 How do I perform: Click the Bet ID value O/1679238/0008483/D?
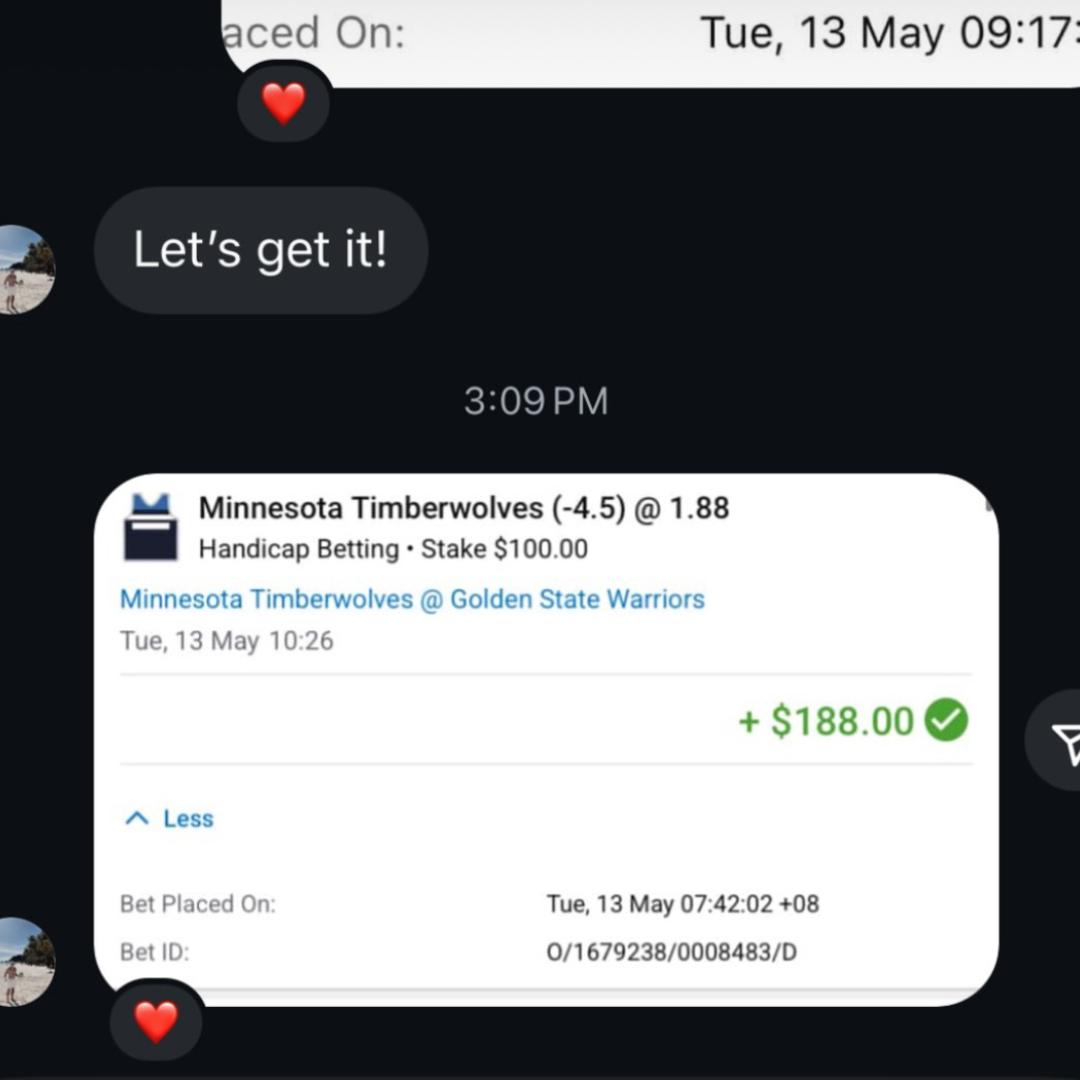[672, 952]
